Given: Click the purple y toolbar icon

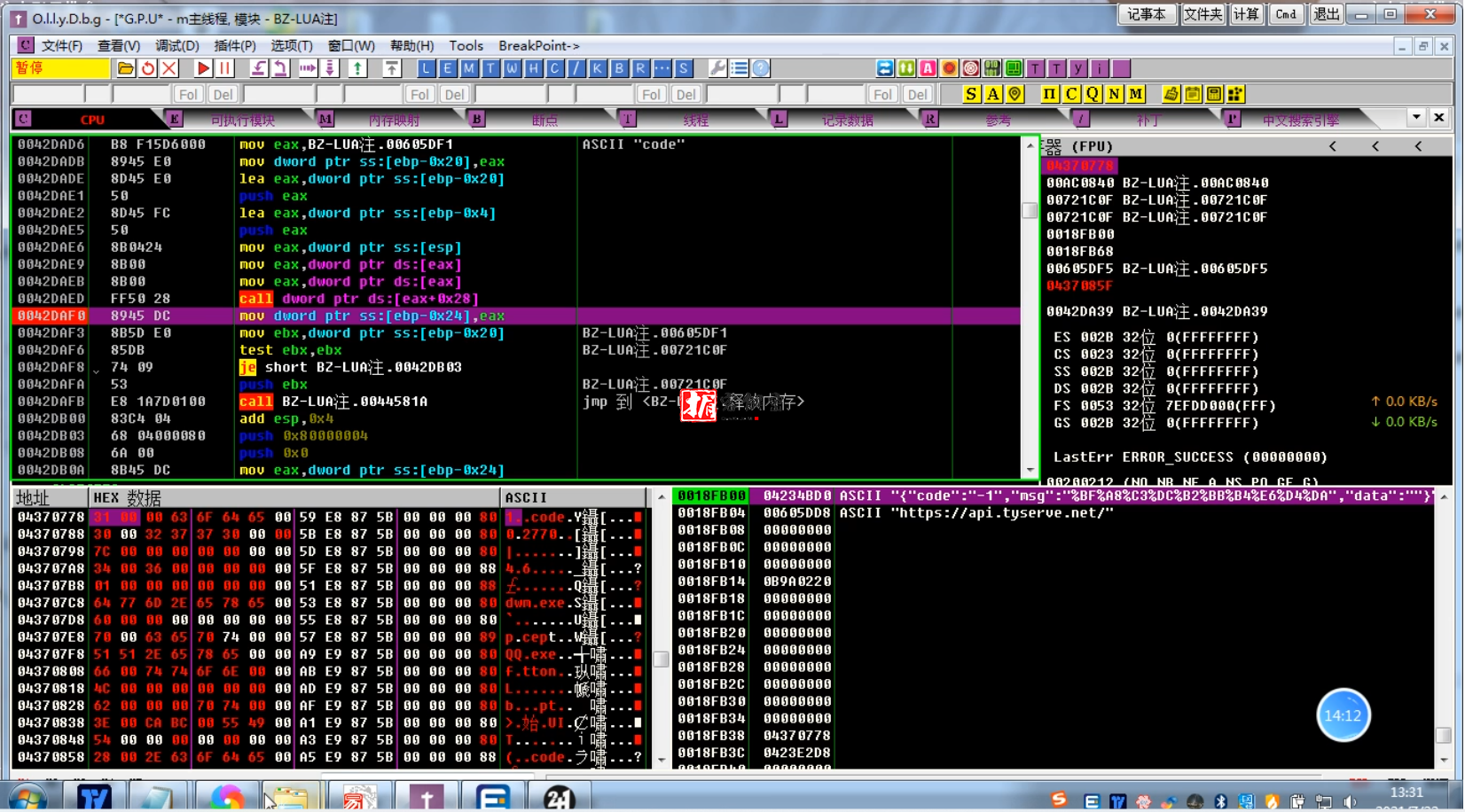Looking at the screenshot, I should point(1077,68).
